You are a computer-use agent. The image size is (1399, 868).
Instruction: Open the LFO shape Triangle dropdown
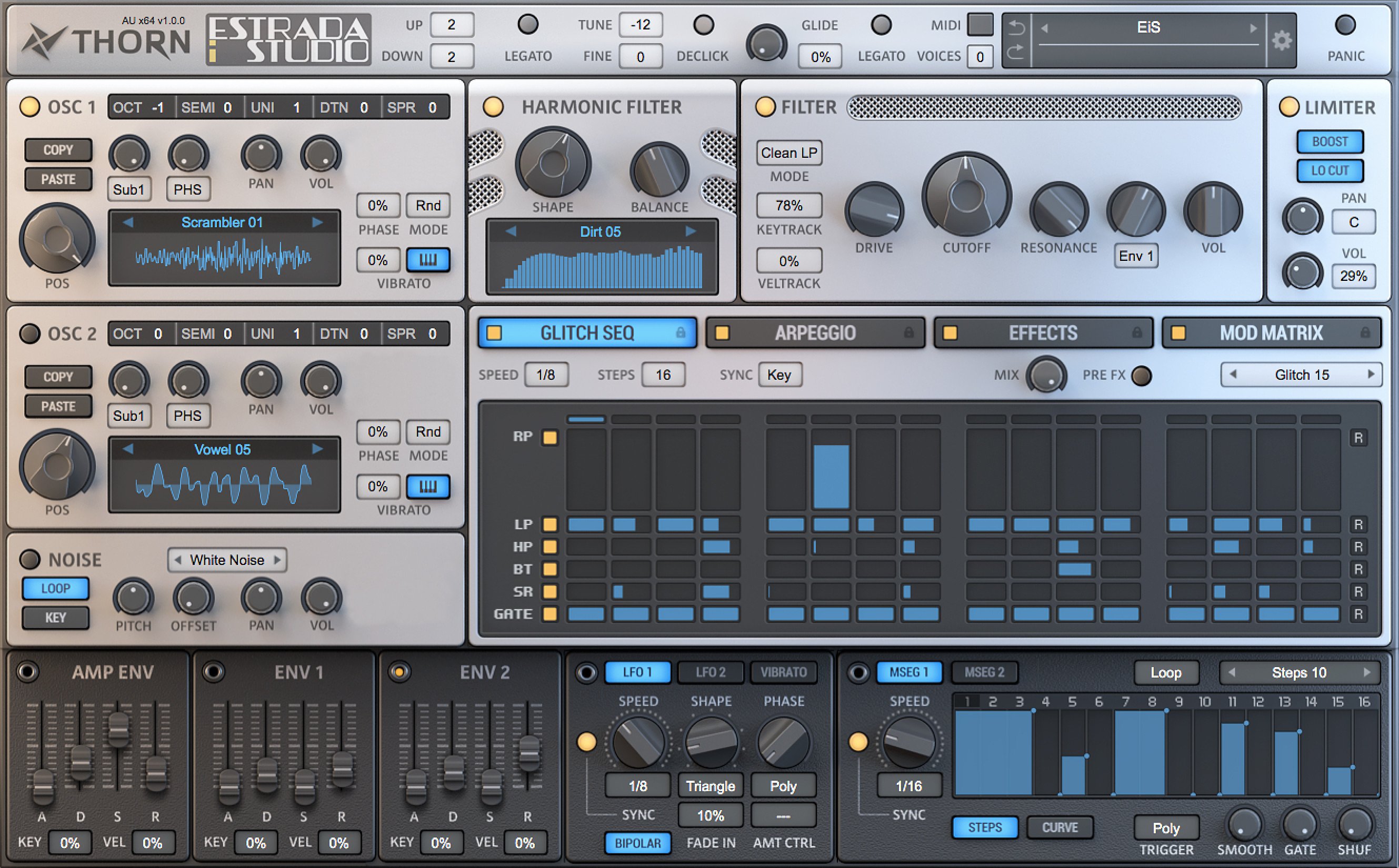711,786
